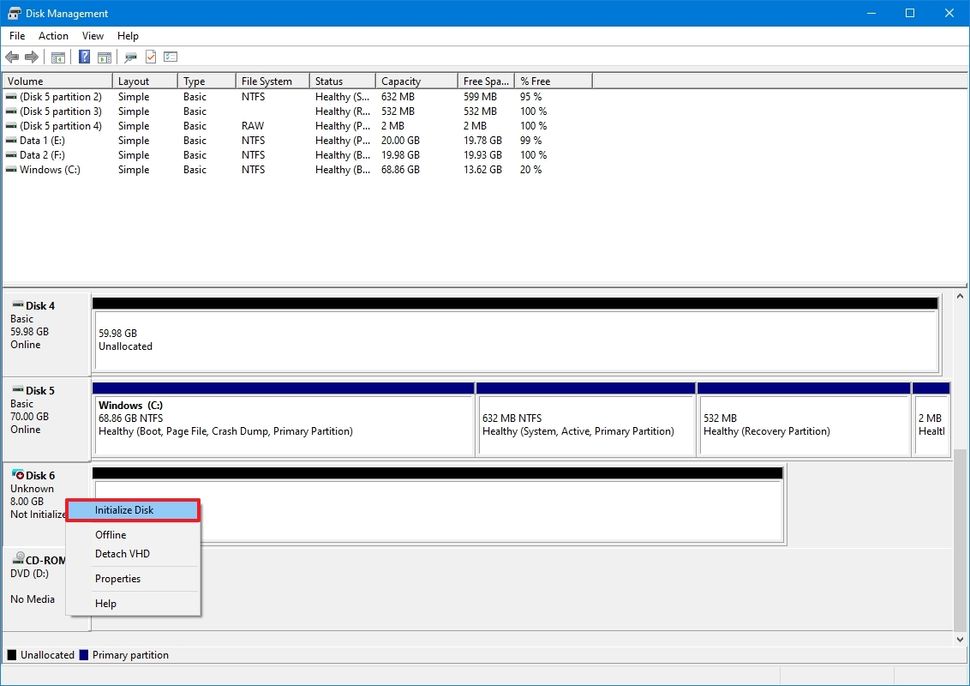The image size is (970, 686).
Task: Click the Forward arrow in the toolbar
Action: point(32,57)
